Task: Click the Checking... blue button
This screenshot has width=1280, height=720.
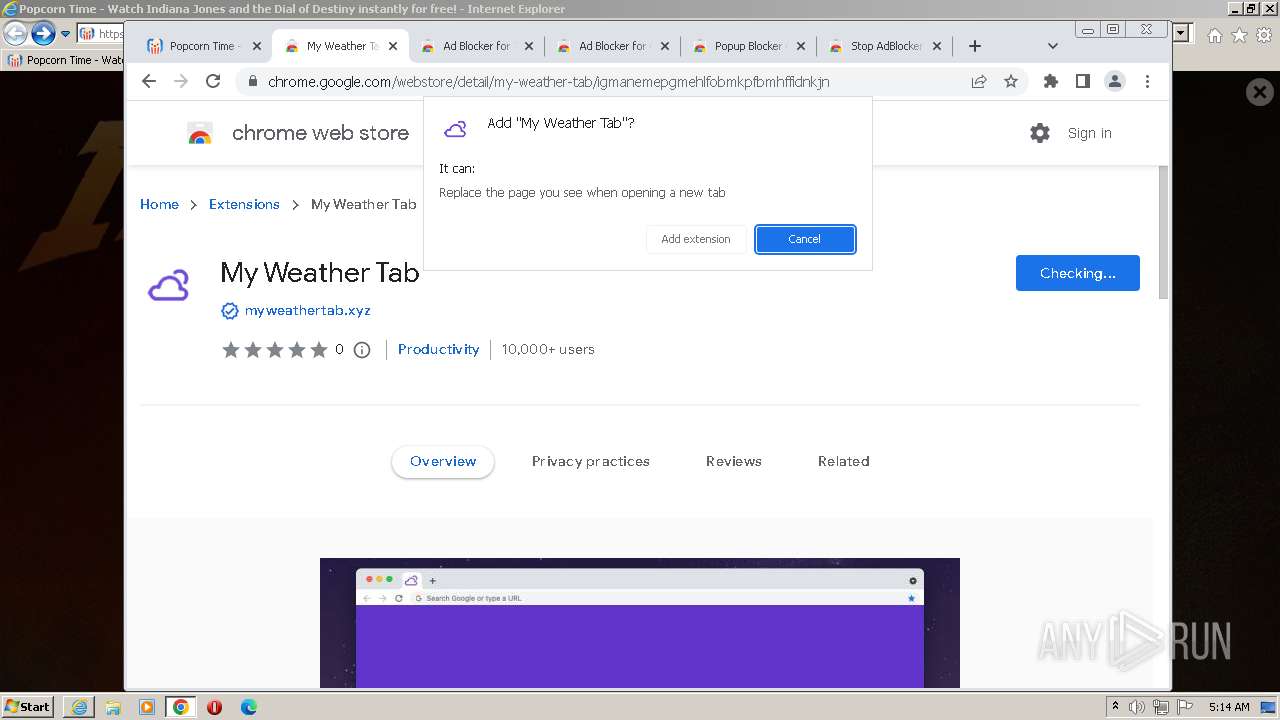Action: click(x=1077, y=273)
